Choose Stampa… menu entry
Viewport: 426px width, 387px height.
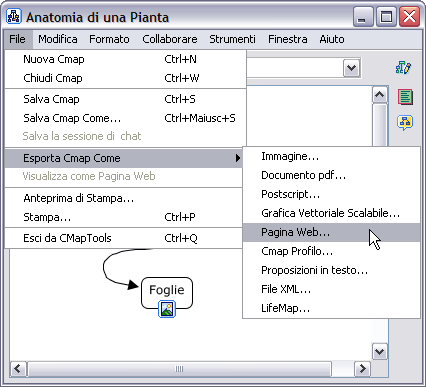[124, 217]
